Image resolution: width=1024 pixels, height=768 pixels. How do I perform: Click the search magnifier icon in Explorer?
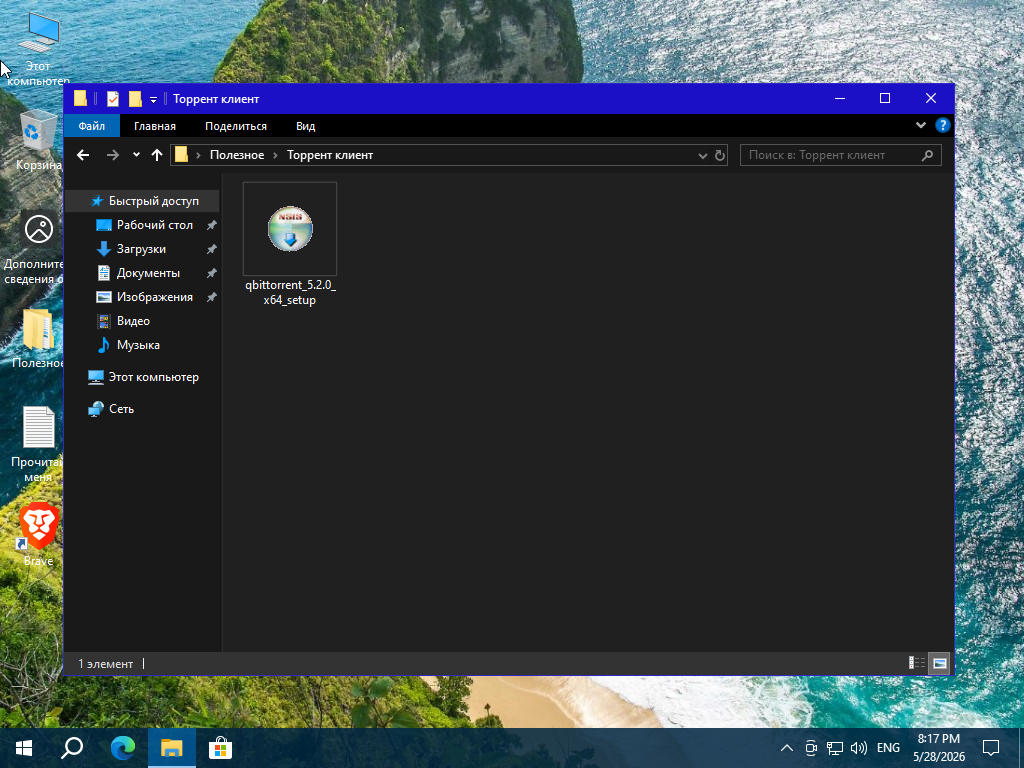point(927,155)
